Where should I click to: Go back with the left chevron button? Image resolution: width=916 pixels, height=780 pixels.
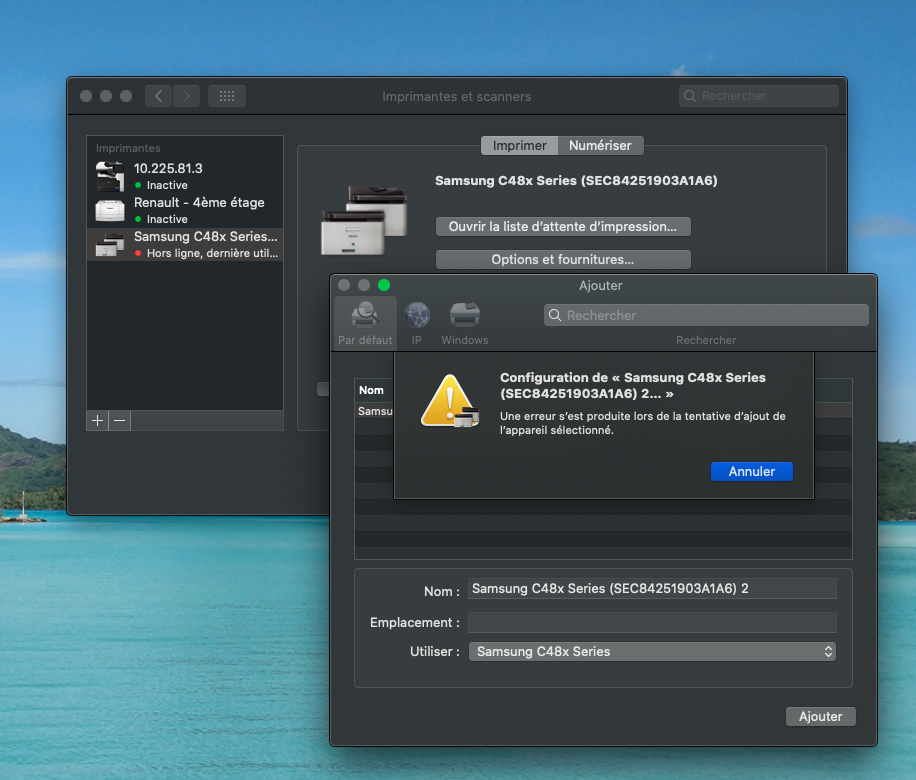158,96
